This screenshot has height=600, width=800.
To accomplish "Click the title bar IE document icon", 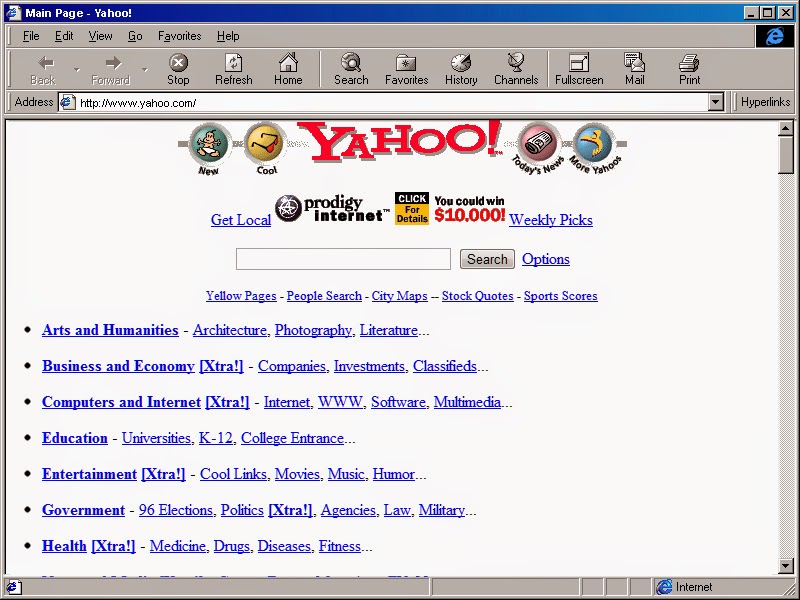I will (14, 12).
